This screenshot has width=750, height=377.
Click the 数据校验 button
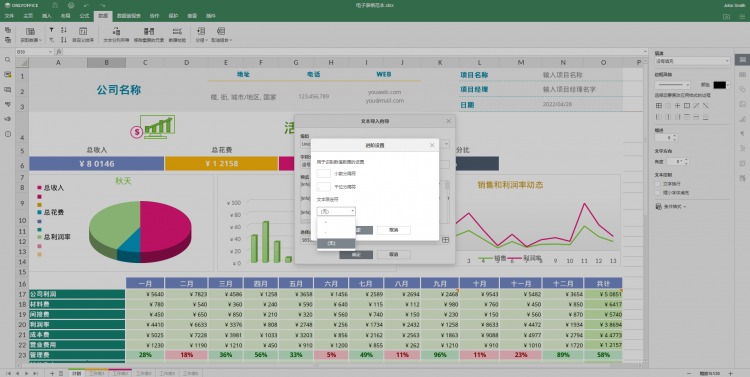point(177,34)
